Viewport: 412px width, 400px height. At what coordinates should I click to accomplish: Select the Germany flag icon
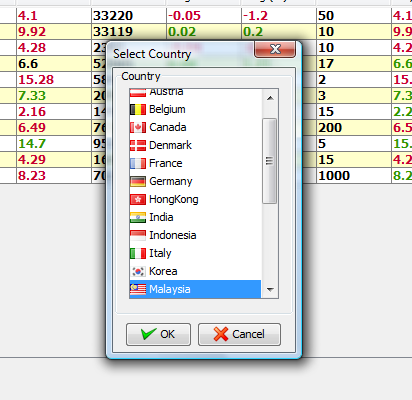coord(138,181)
